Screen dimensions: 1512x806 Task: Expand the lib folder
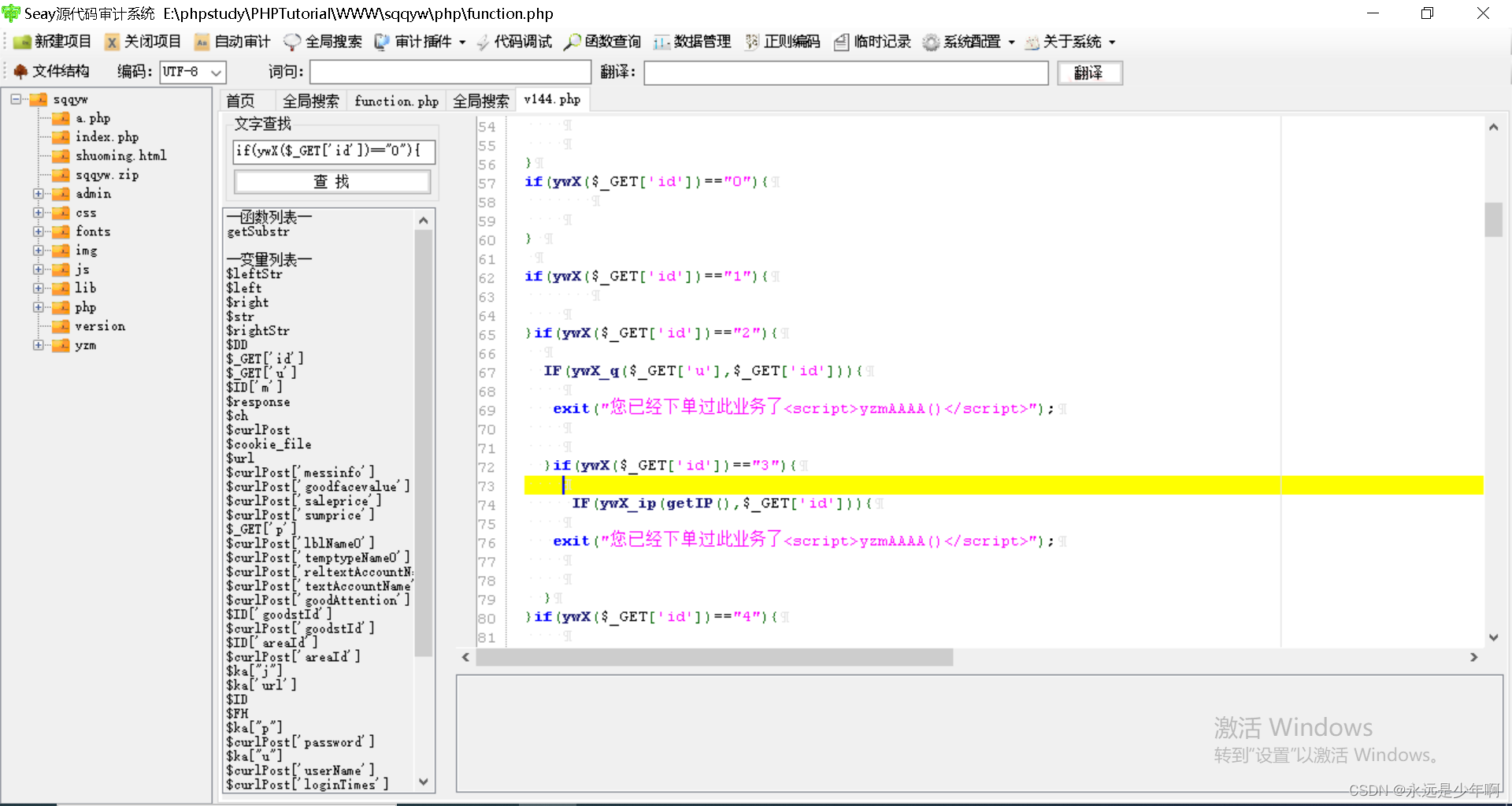[38, 288]
